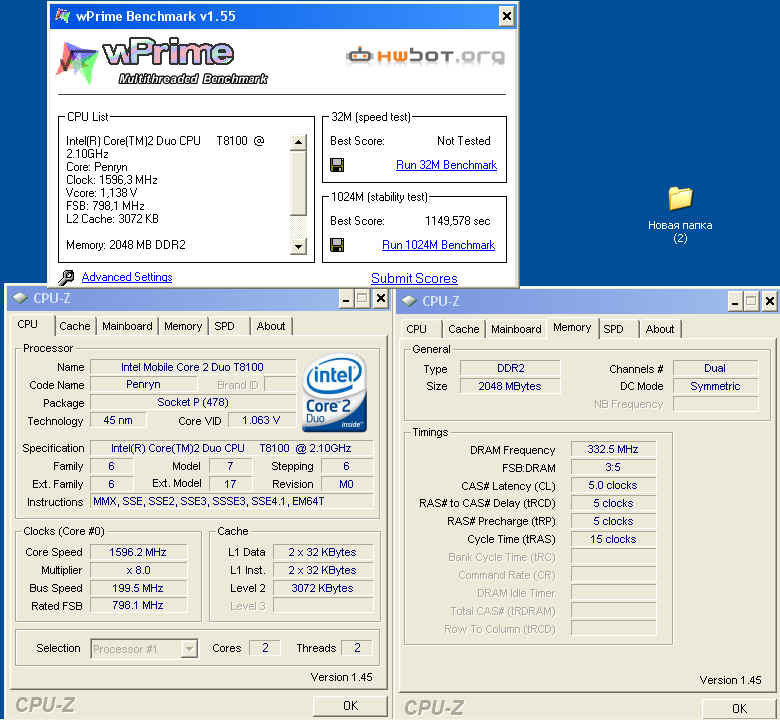Click the Technology value 45 nm
The height and width of the screenshot is (720, 780).
tap(118, 420)
